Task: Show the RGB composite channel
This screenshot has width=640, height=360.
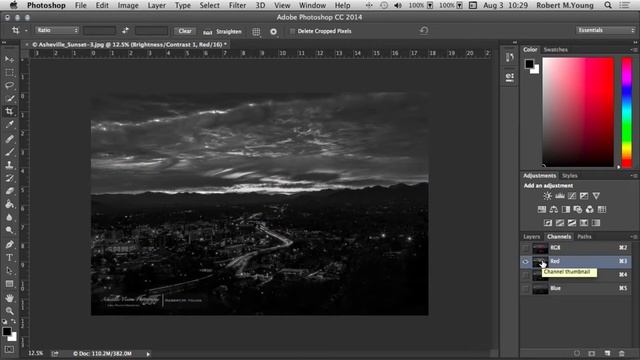Action: click(x=526, y=248)
